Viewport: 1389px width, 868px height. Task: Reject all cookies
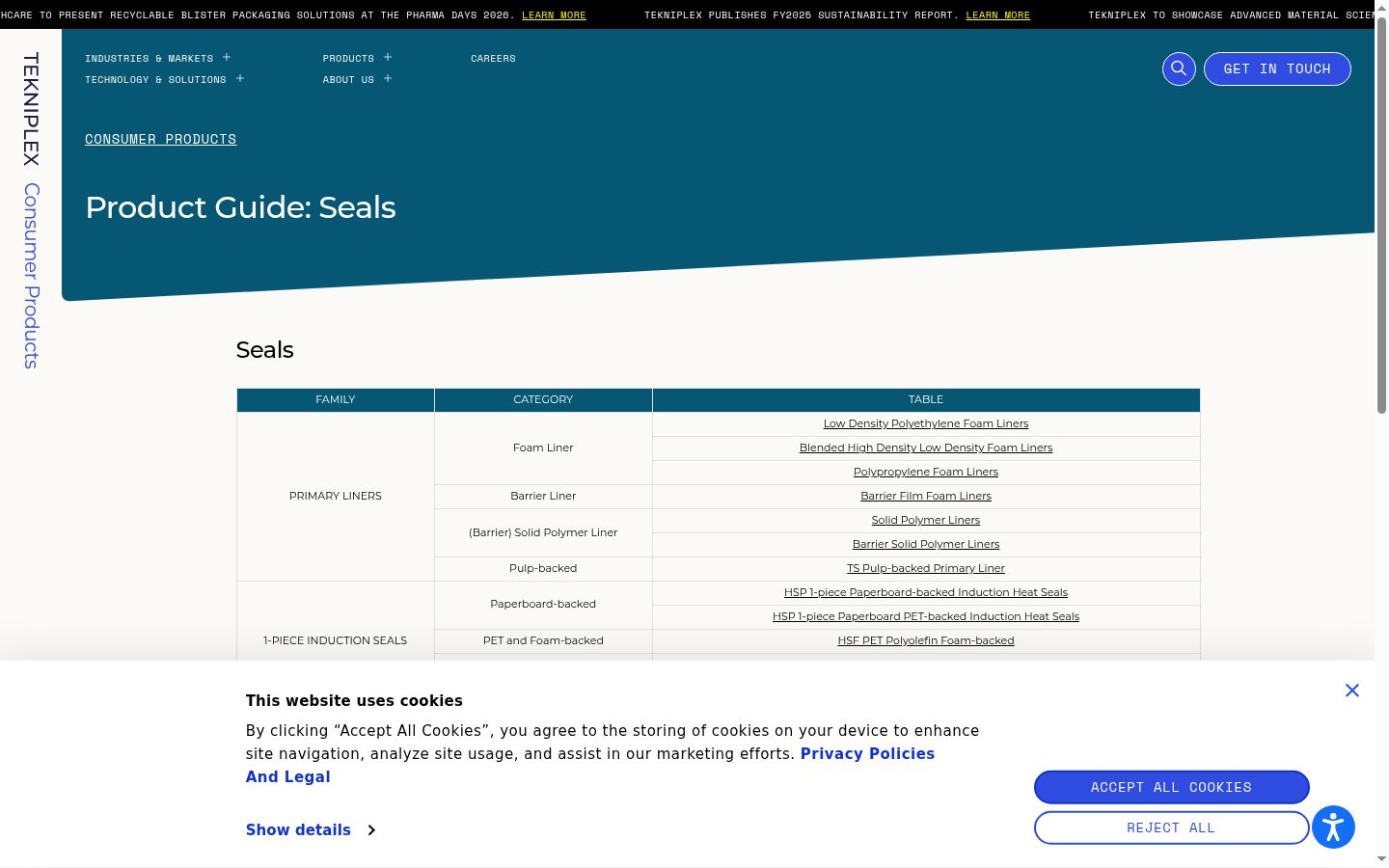click(1172, 827)
